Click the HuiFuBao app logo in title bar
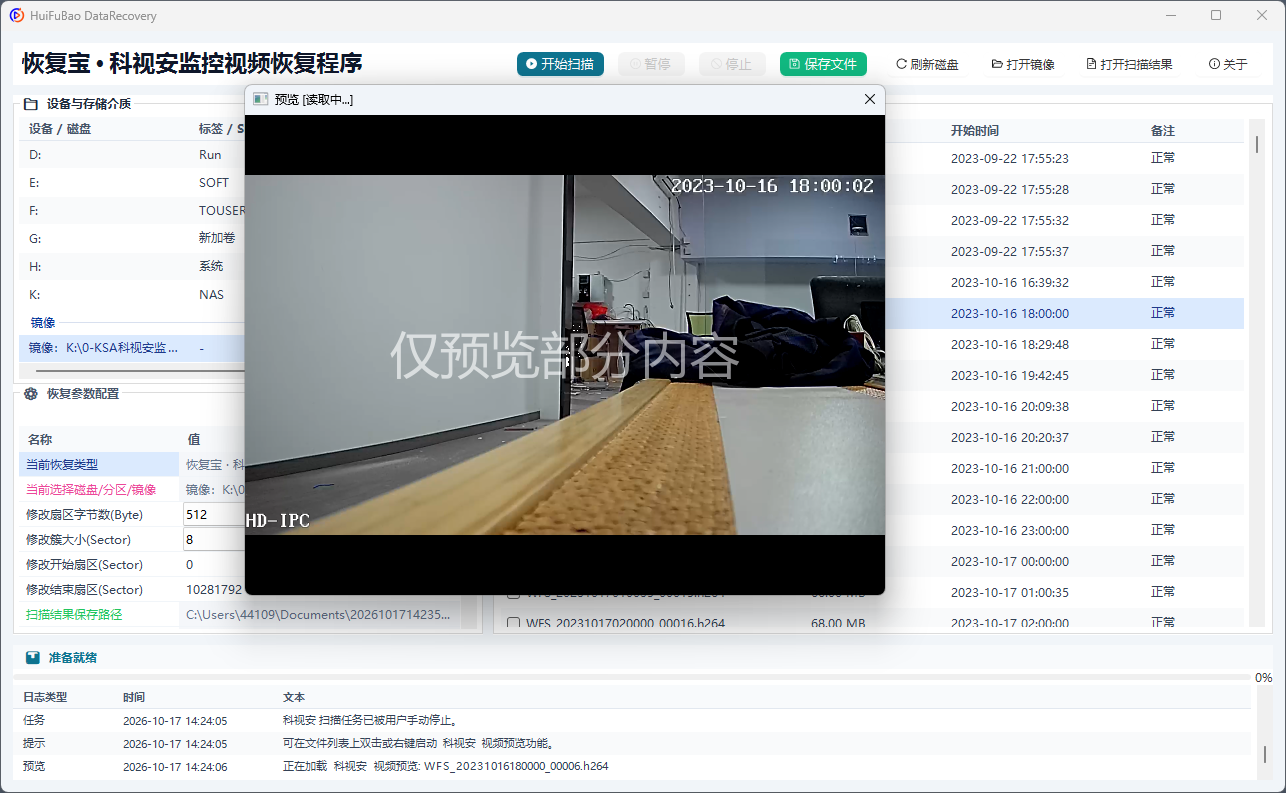Screen dimensions: 1286x793 click(17, 15)
